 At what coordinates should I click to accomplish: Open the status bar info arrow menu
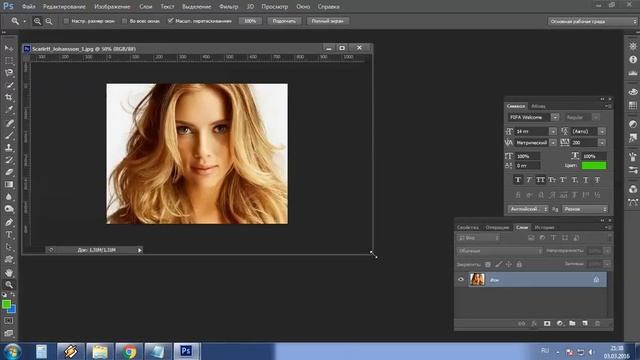click(140, 250)
